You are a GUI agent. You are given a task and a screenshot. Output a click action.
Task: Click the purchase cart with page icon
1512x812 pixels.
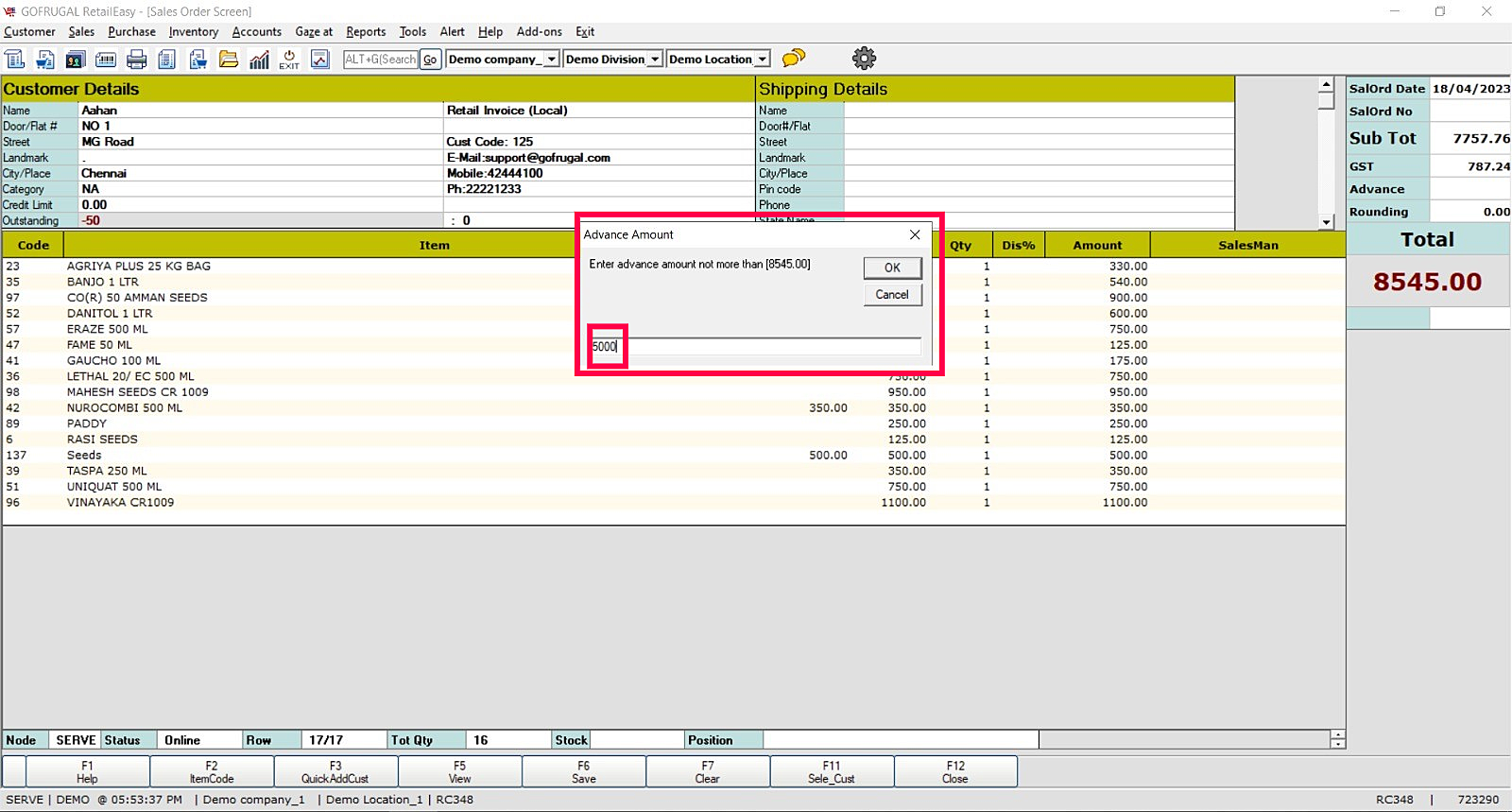pos(198,59)
